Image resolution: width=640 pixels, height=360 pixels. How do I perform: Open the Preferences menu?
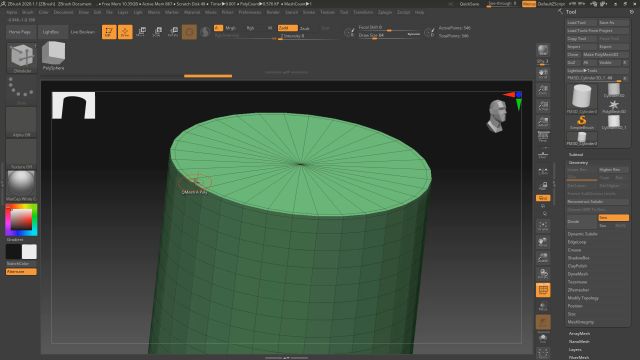click(250, 12)
